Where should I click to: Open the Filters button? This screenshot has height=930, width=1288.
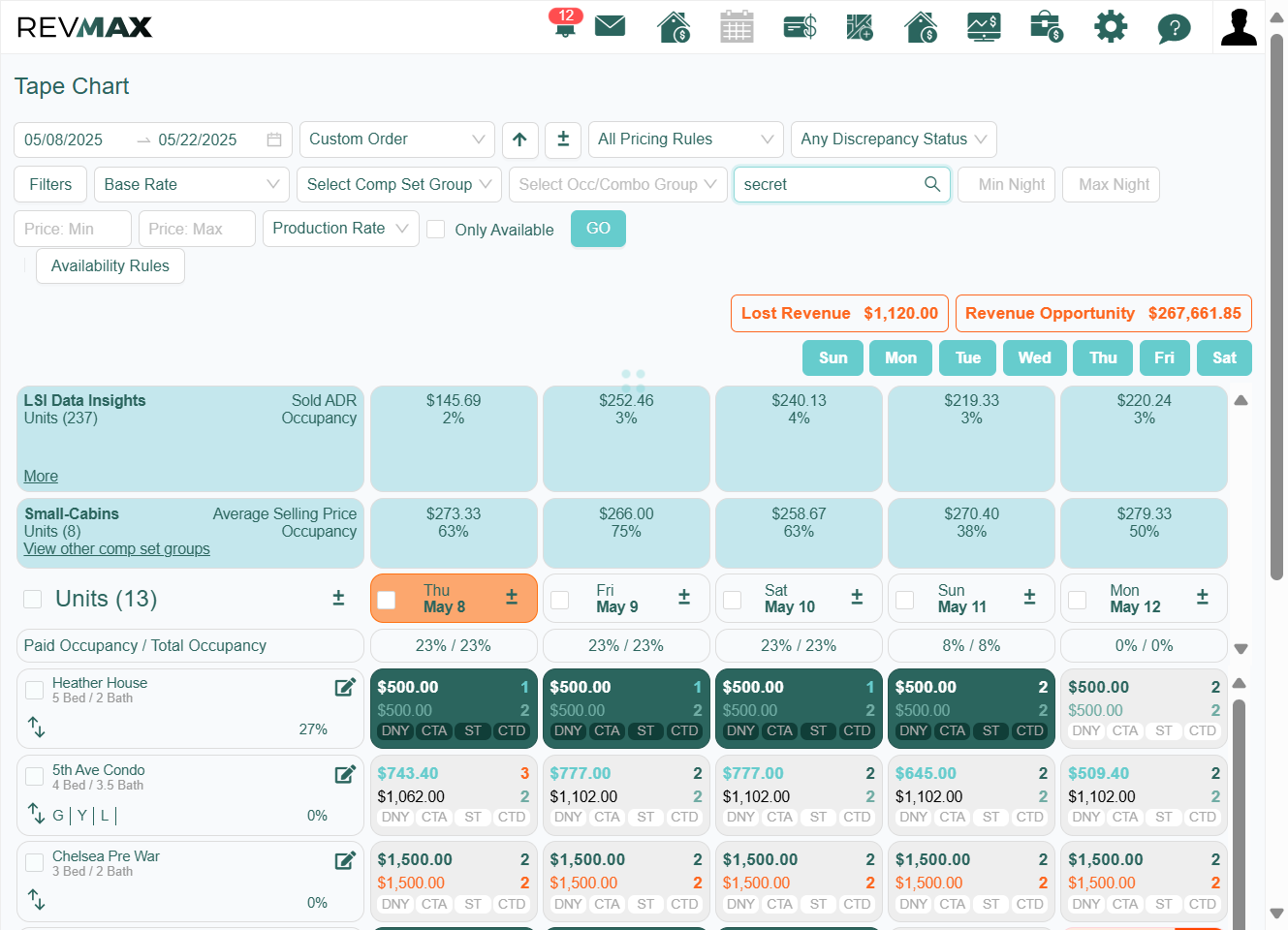50,184
